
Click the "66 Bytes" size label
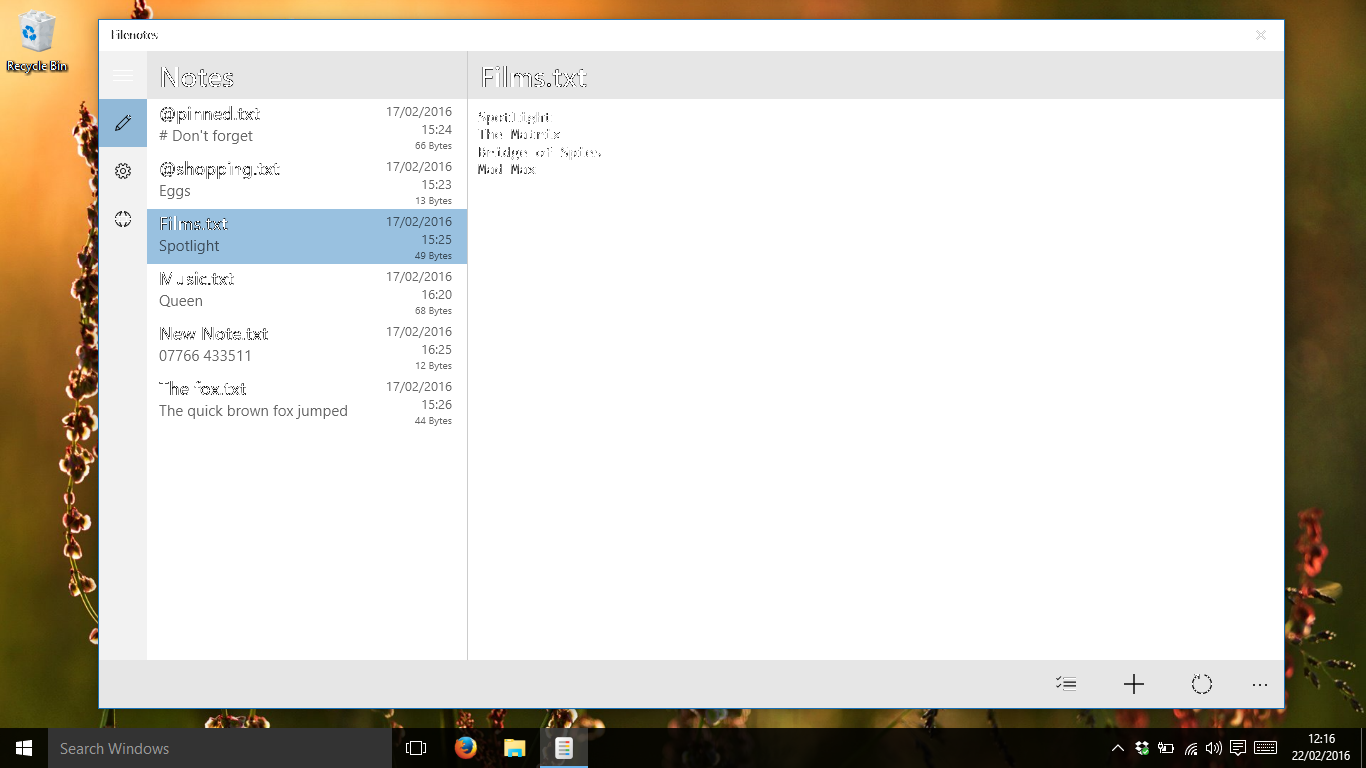[433, 146]
